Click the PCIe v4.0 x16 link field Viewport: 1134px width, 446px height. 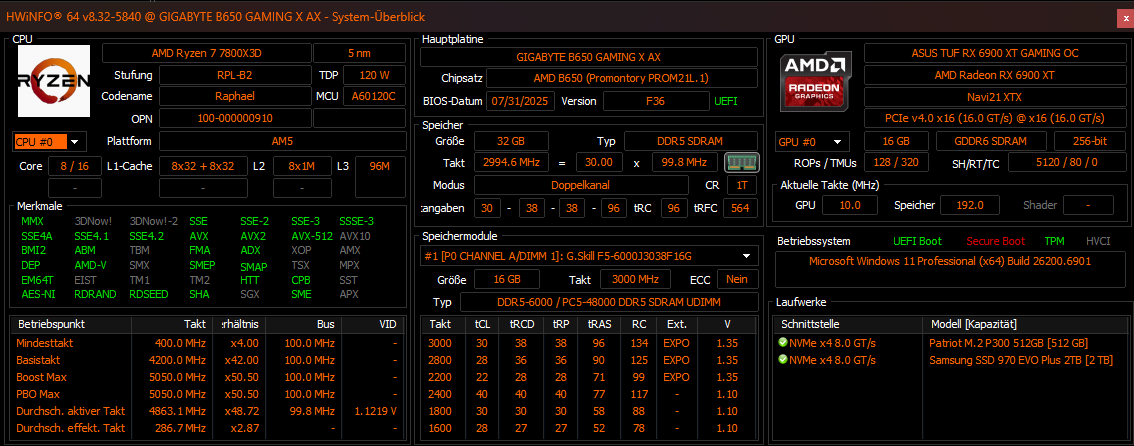coord(994,118)
